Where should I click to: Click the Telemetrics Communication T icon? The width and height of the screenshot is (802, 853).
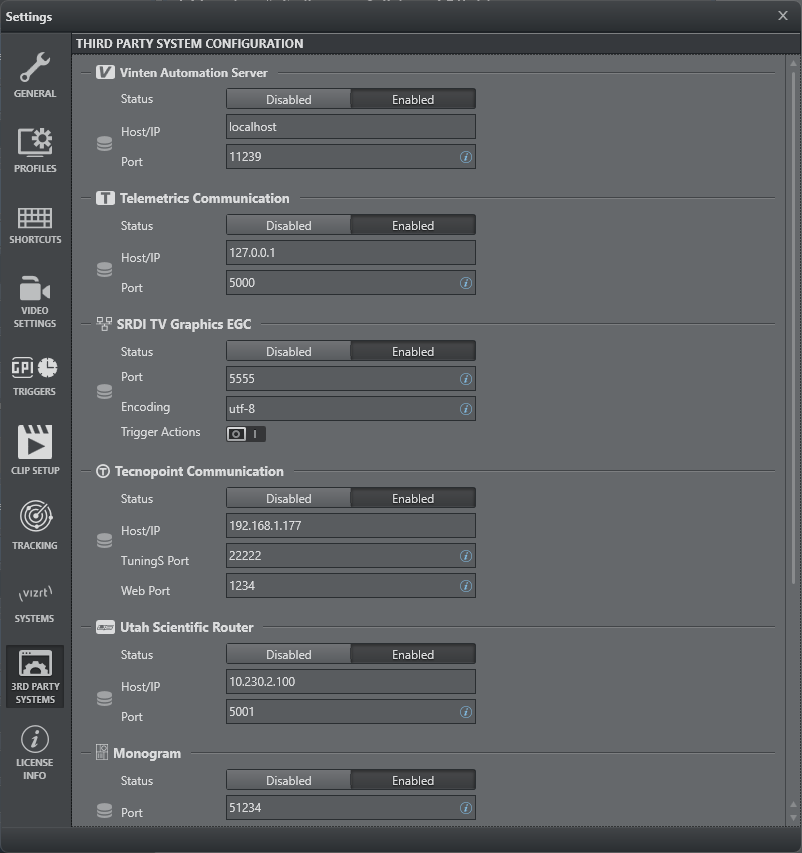(105, 198)
